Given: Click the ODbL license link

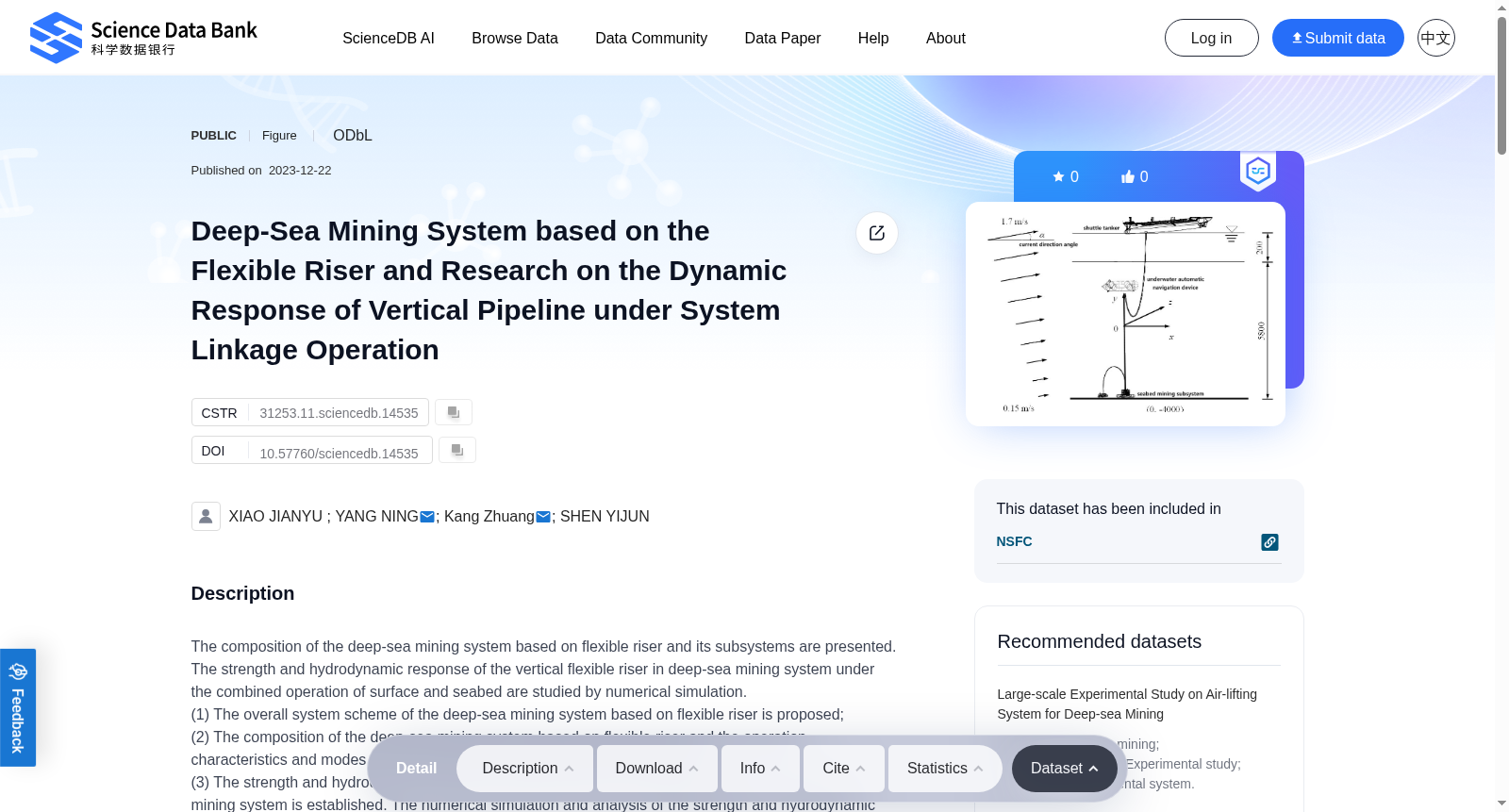Looking at the screenshot, I should click(353, 135).
